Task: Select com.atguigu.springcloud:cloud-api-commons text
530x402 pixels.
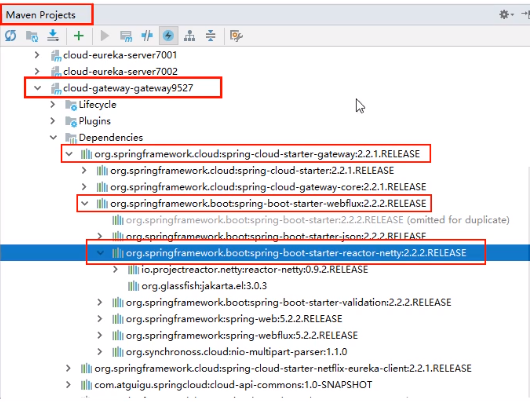Action: pos(233,384)
